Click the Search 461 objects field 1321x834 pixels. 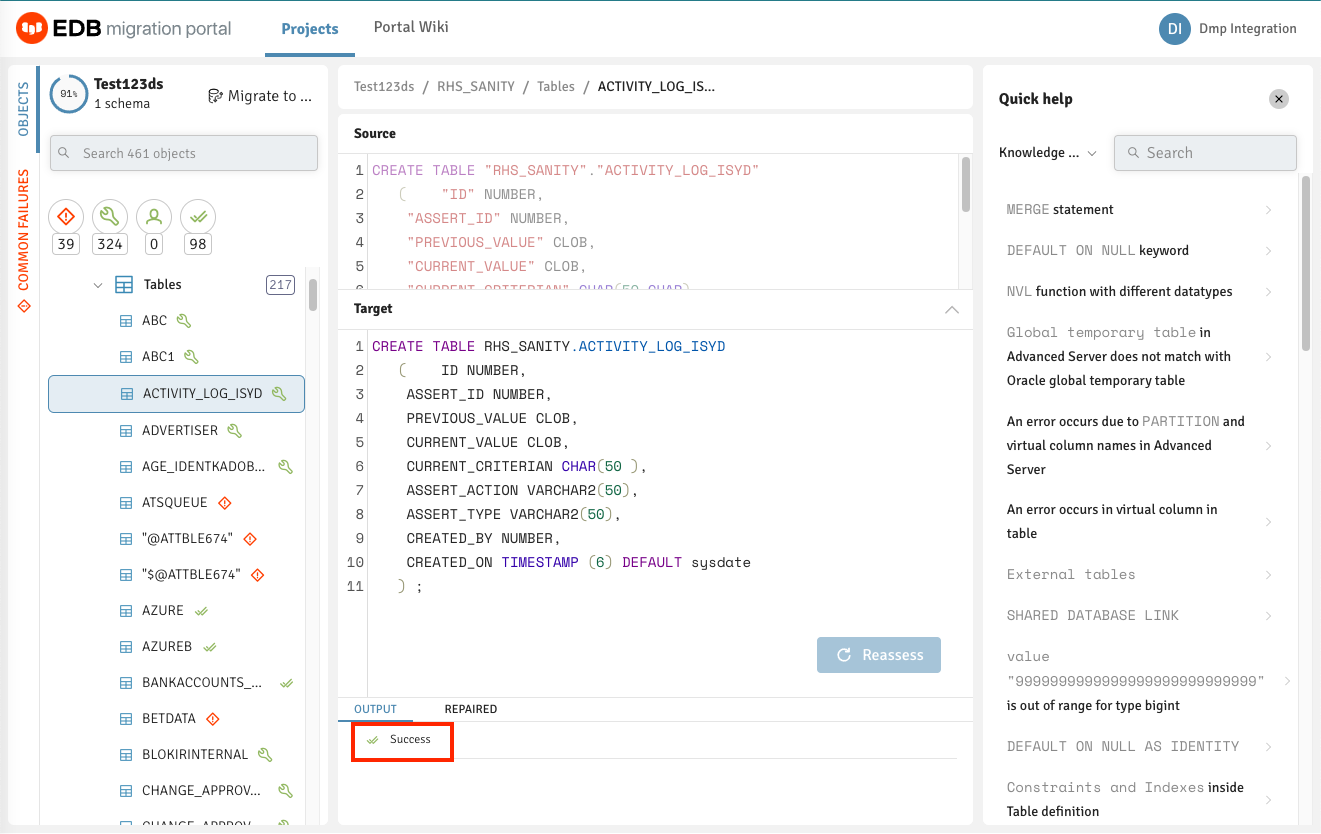[x=184, y=153]
